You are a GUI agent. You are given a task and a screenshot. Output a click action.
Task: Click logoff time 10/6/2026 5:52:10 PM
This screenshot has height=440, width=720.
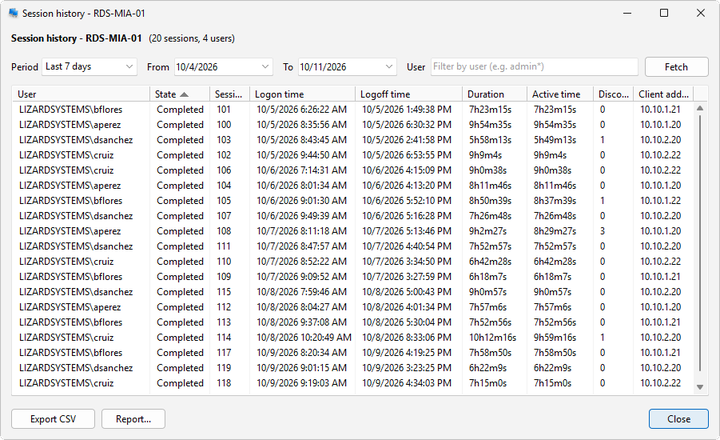(407, 201)
